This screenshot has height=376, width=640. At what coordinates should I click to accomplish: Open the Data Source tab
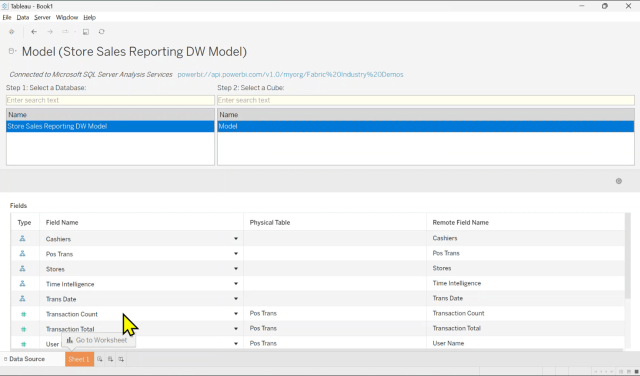pyautogui.click(x=24, y=359)
